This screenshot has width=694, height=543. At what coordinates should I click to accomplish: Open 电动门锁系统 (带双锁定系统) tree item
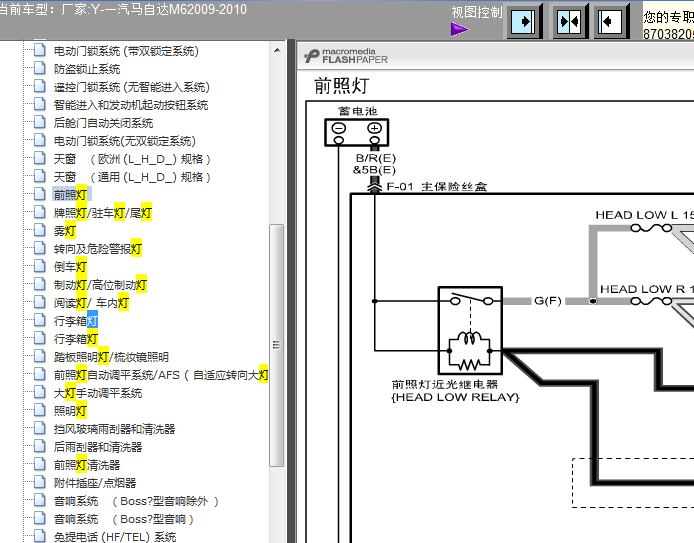(x=126, y=51)
